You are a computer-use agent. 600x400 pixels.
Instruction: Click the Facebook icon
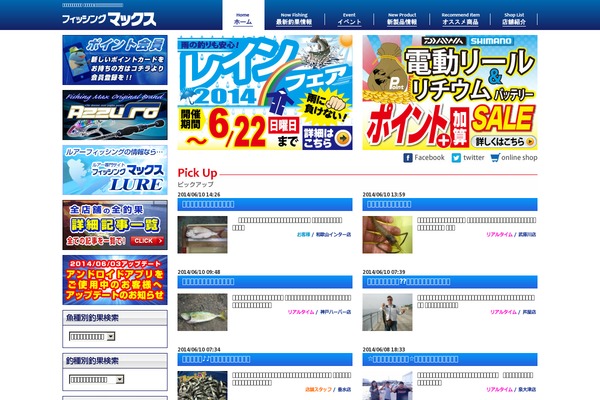(x=408, y=158)
